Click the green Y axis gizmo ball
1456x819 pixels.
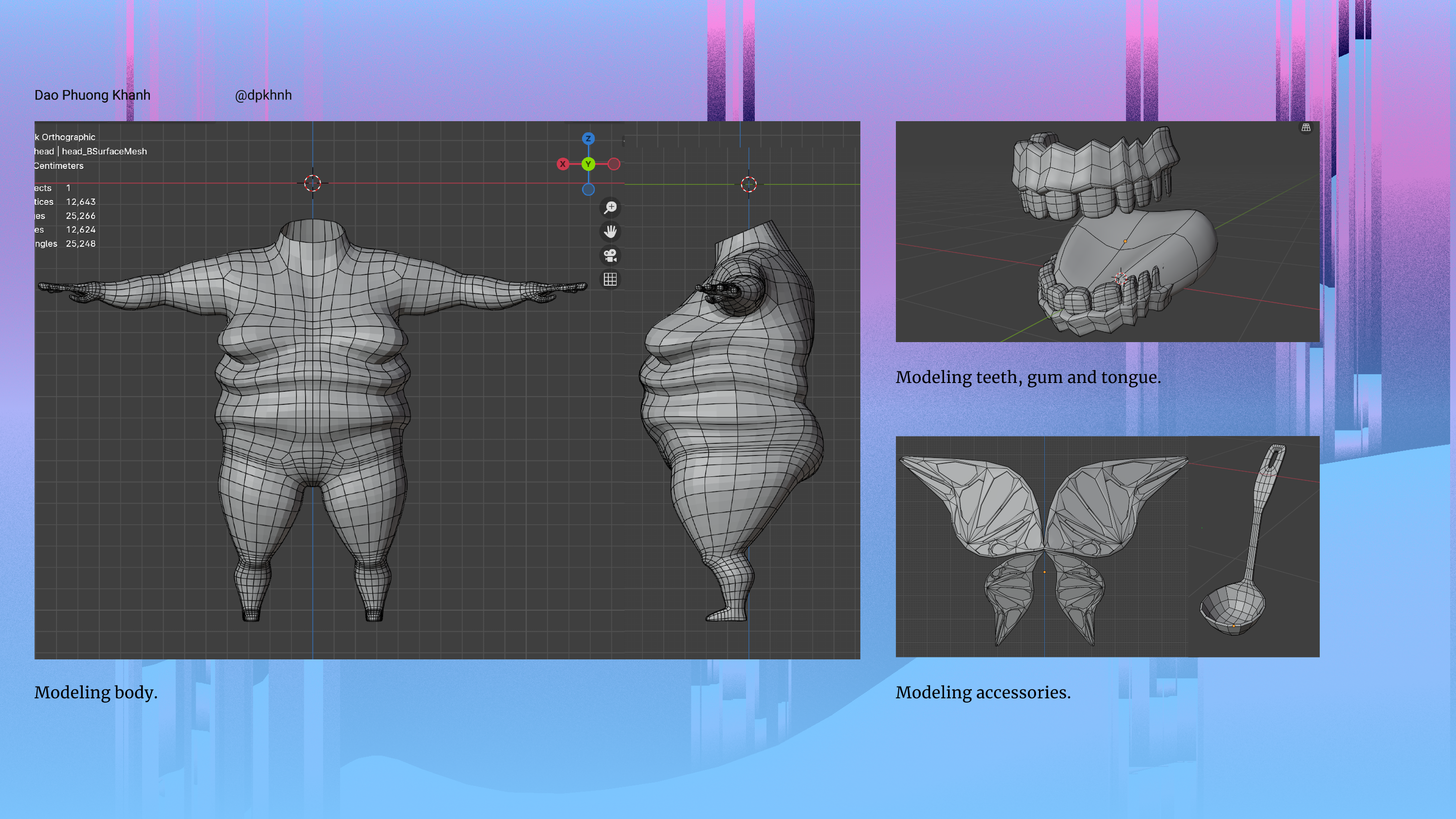[x=588, y=164]
